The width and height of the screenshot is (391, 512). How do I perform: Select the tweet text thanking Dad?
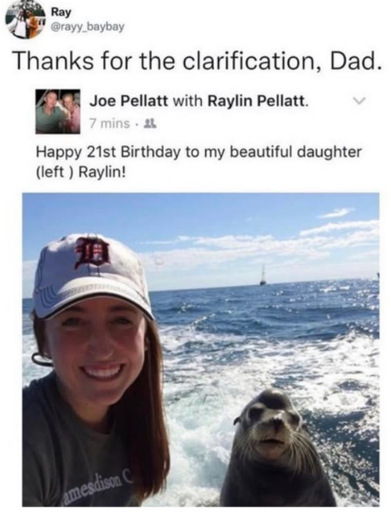click(197, 62)
